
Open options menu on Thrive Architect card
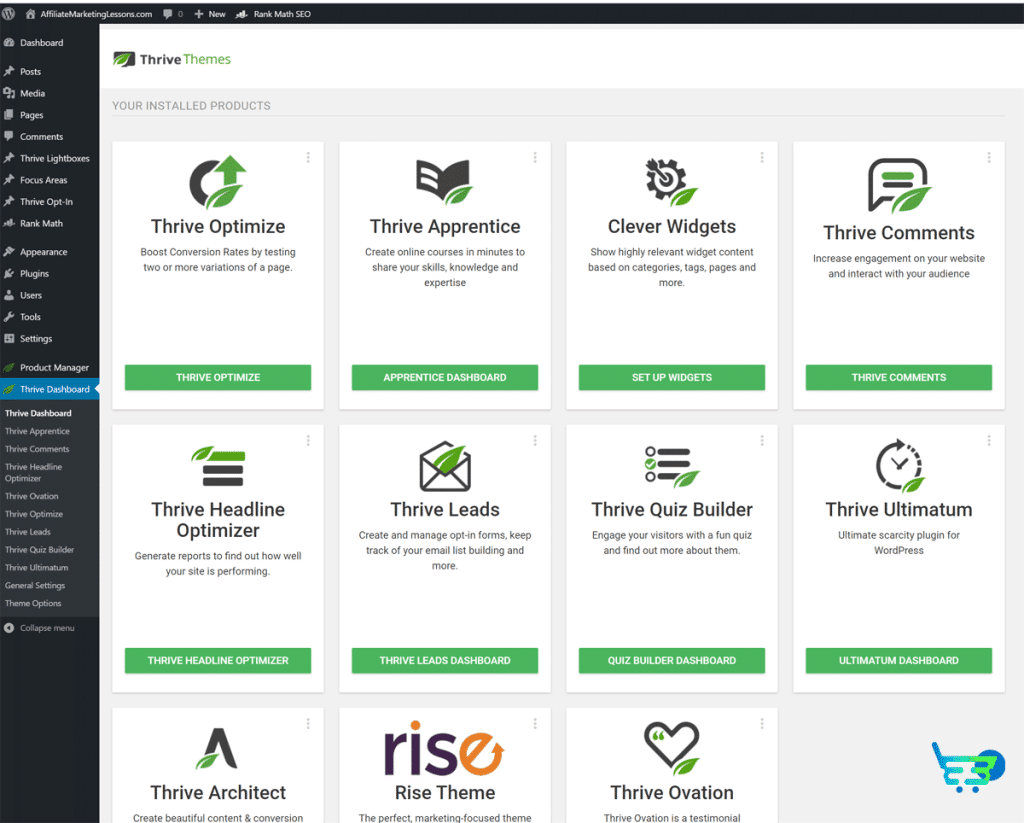308,724
